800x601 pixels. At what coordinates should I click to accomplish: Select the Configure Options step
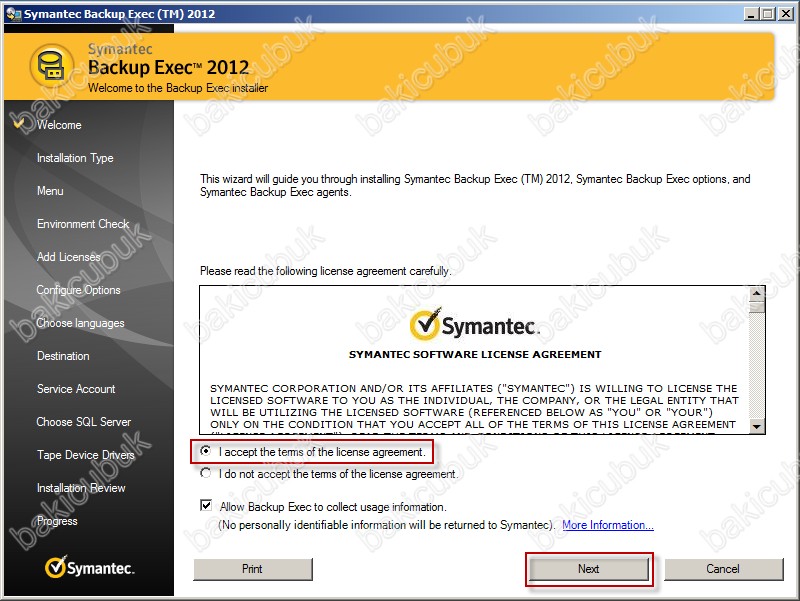click(x=78, y=290)
